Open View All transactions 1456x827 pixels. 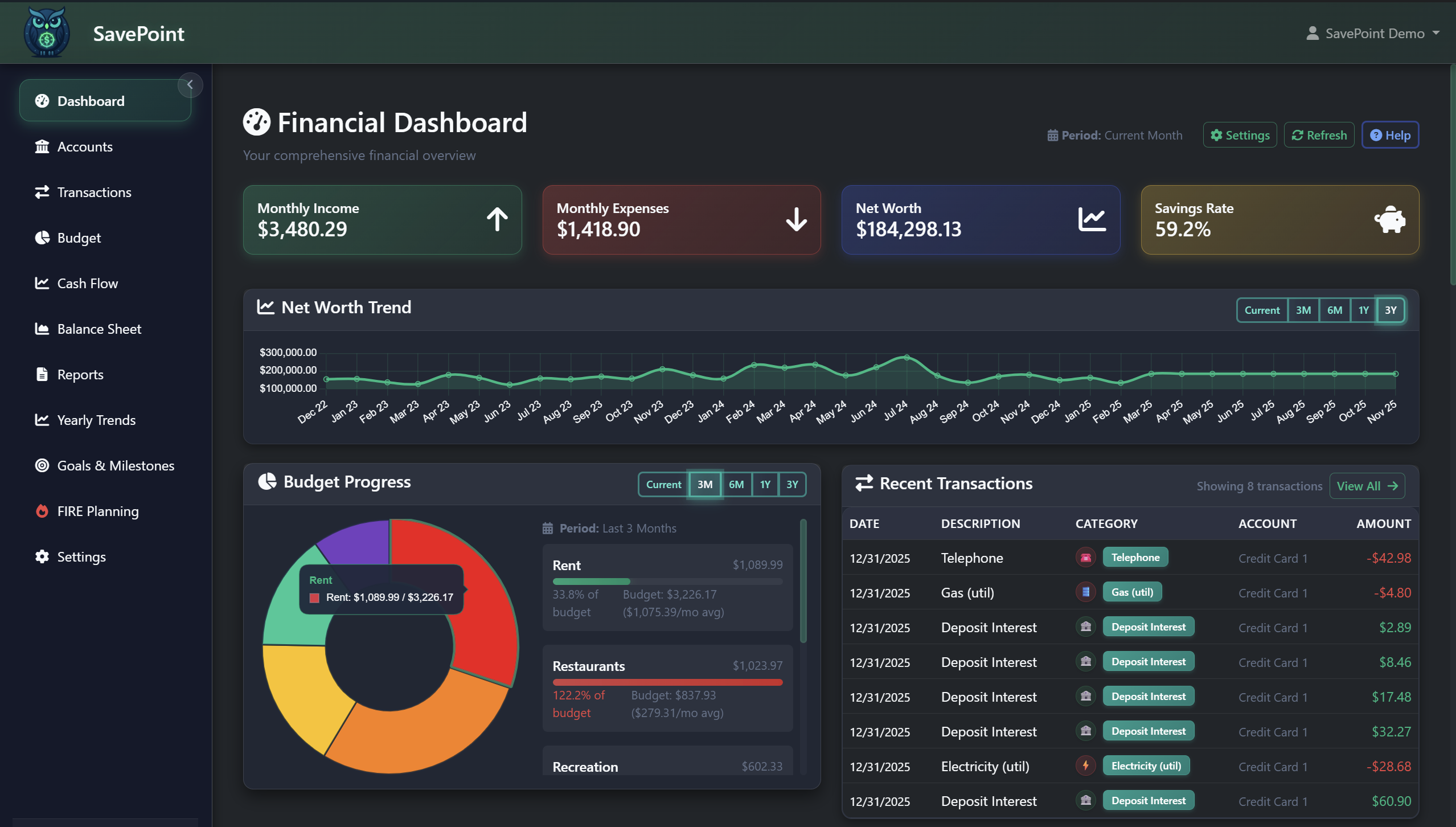coord(1367,485)
